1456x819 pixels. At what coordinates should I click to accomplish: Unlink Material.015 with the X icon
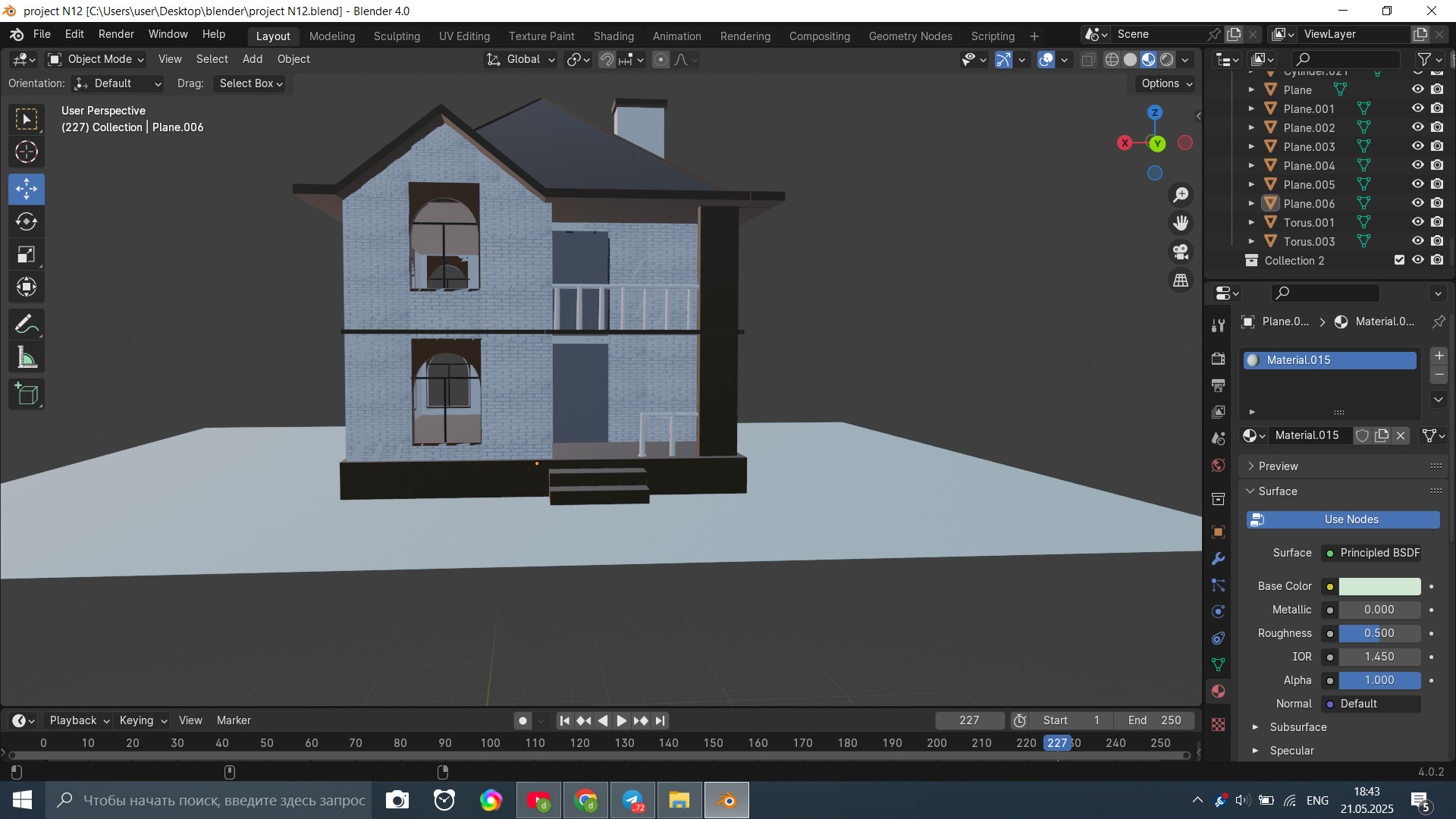[1401, 435]
